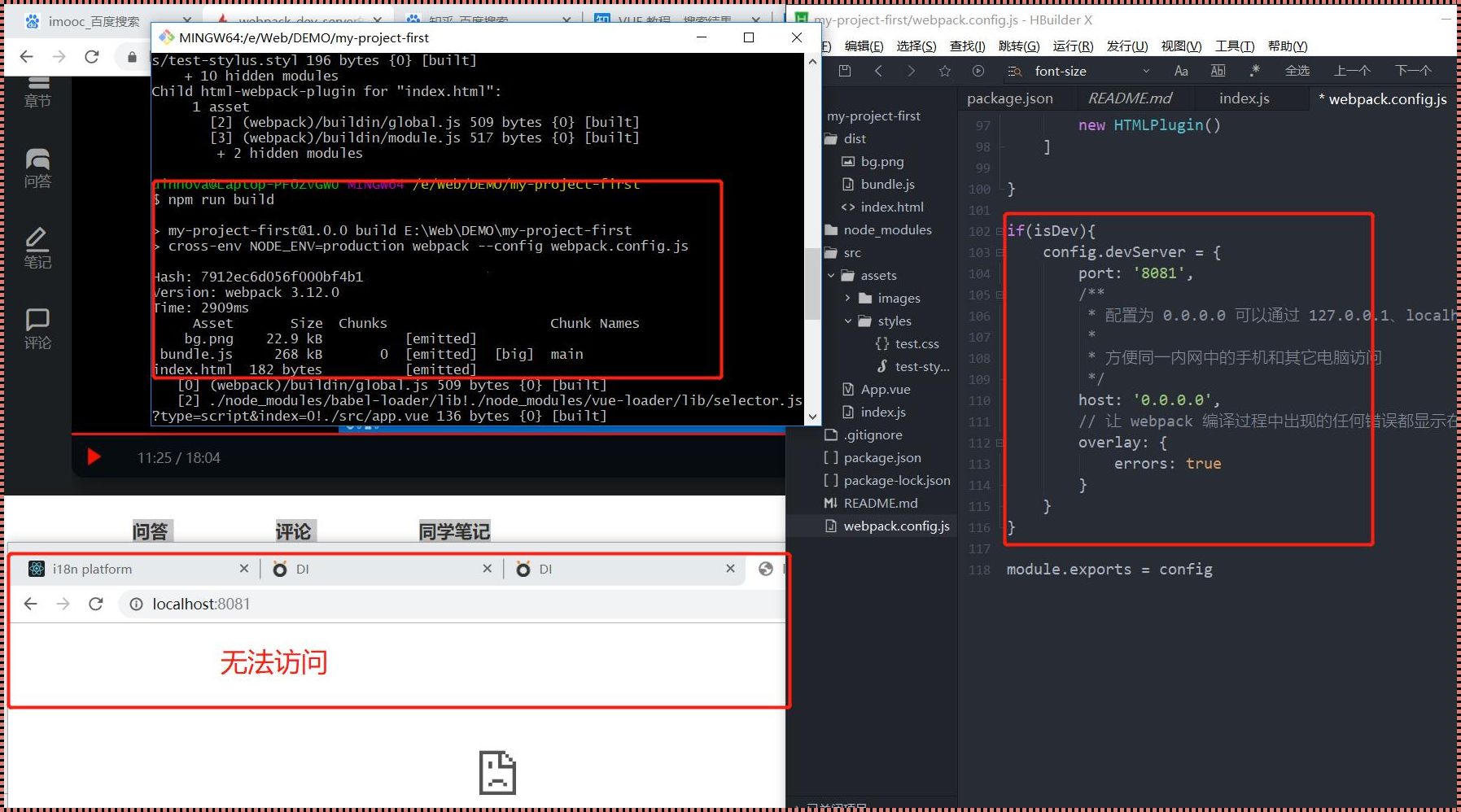This screenshot has height=812, width=1461.
Task: Open index.html in project tree
Action: 892,207
